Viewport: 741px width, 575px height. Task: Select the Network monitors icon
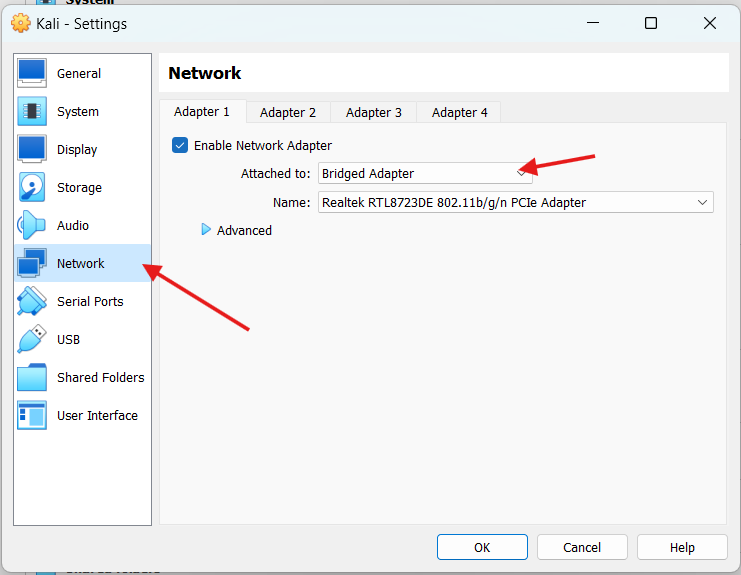click(x=32, y=263)
